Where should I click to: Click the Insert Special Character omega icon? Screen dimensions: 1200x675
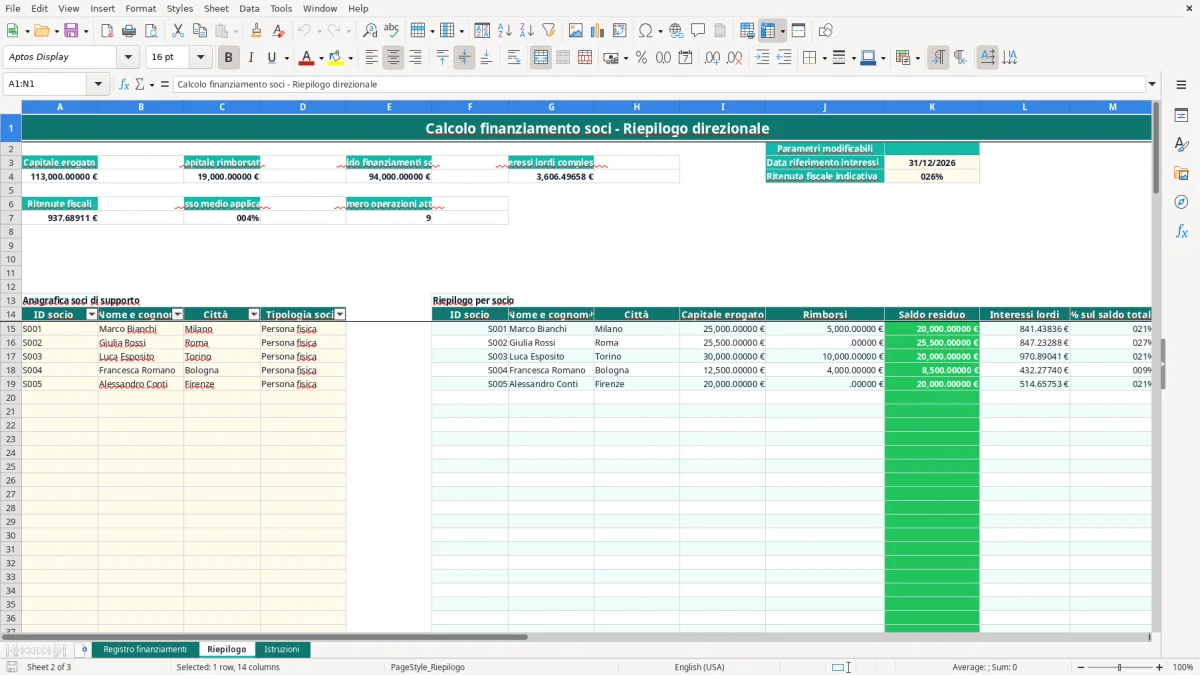click(645, 31)
